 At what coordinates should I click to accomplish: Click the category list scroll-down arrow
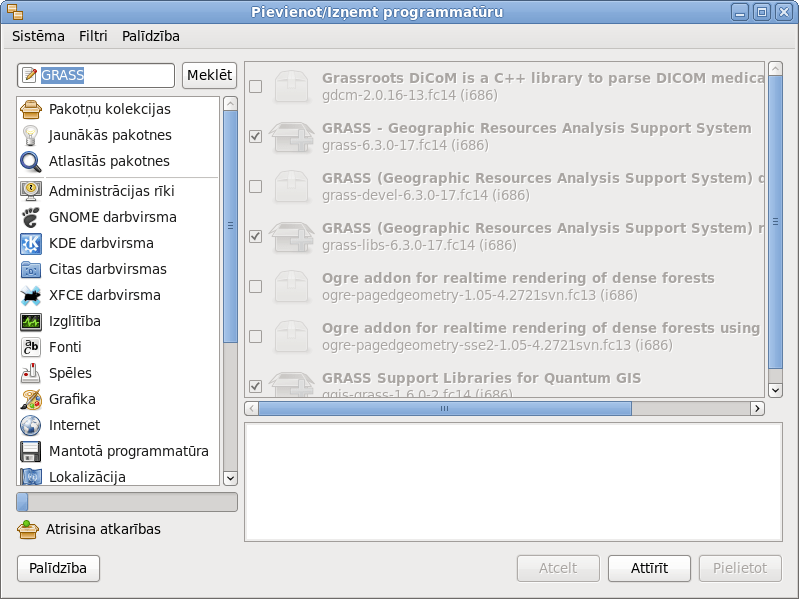(x=230, y=478)
